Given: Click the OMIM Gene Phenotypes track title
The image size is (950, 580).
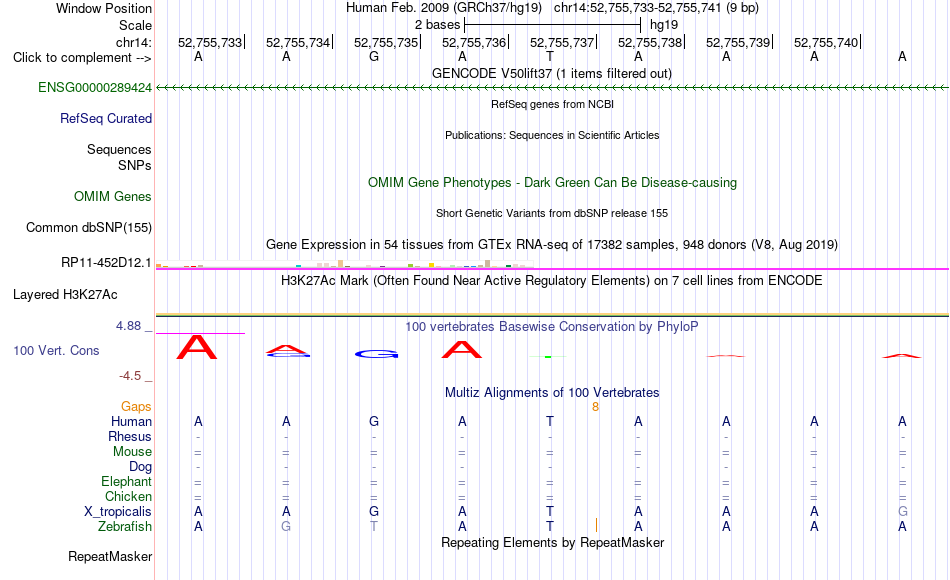Looking at the screenshot, I should pyautogui.click(x=552, y=182).
